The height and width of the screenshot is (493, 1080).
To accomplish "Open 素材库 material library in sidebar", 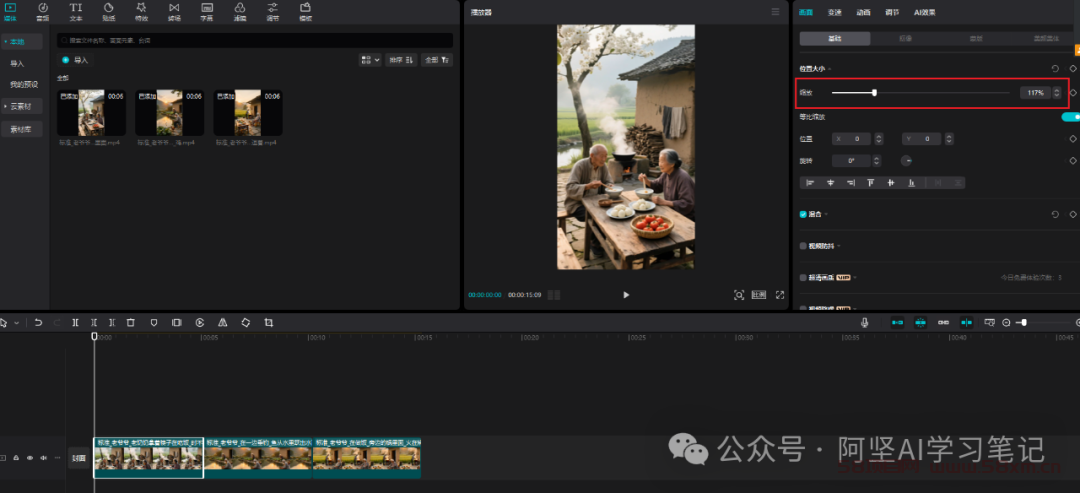I will [x=21, y=129].
